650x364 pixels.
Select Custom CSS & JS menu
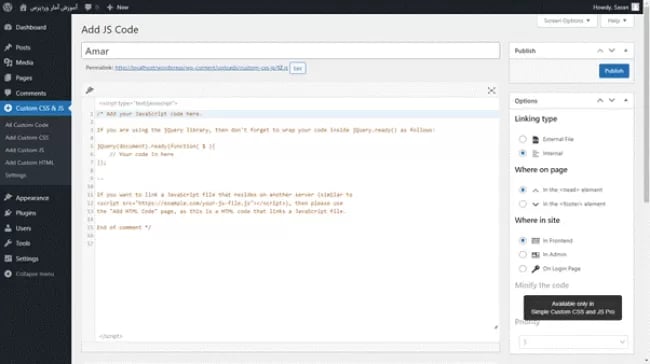pyautogui.click(x=36, y=108)
